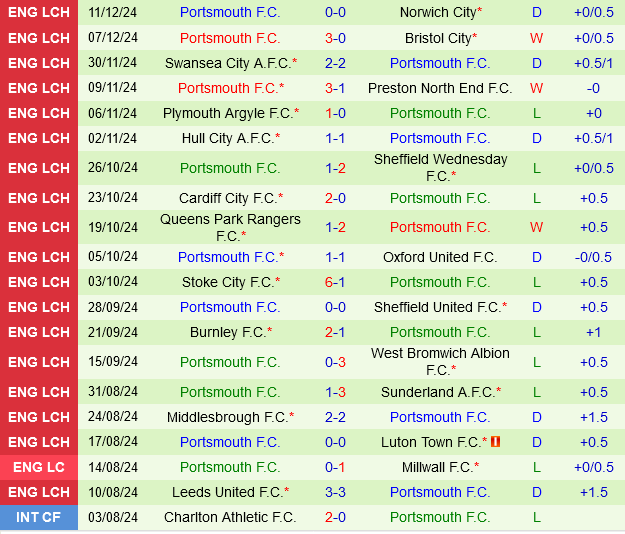Click the ENG LC competition label

click(x=39, y=467)
